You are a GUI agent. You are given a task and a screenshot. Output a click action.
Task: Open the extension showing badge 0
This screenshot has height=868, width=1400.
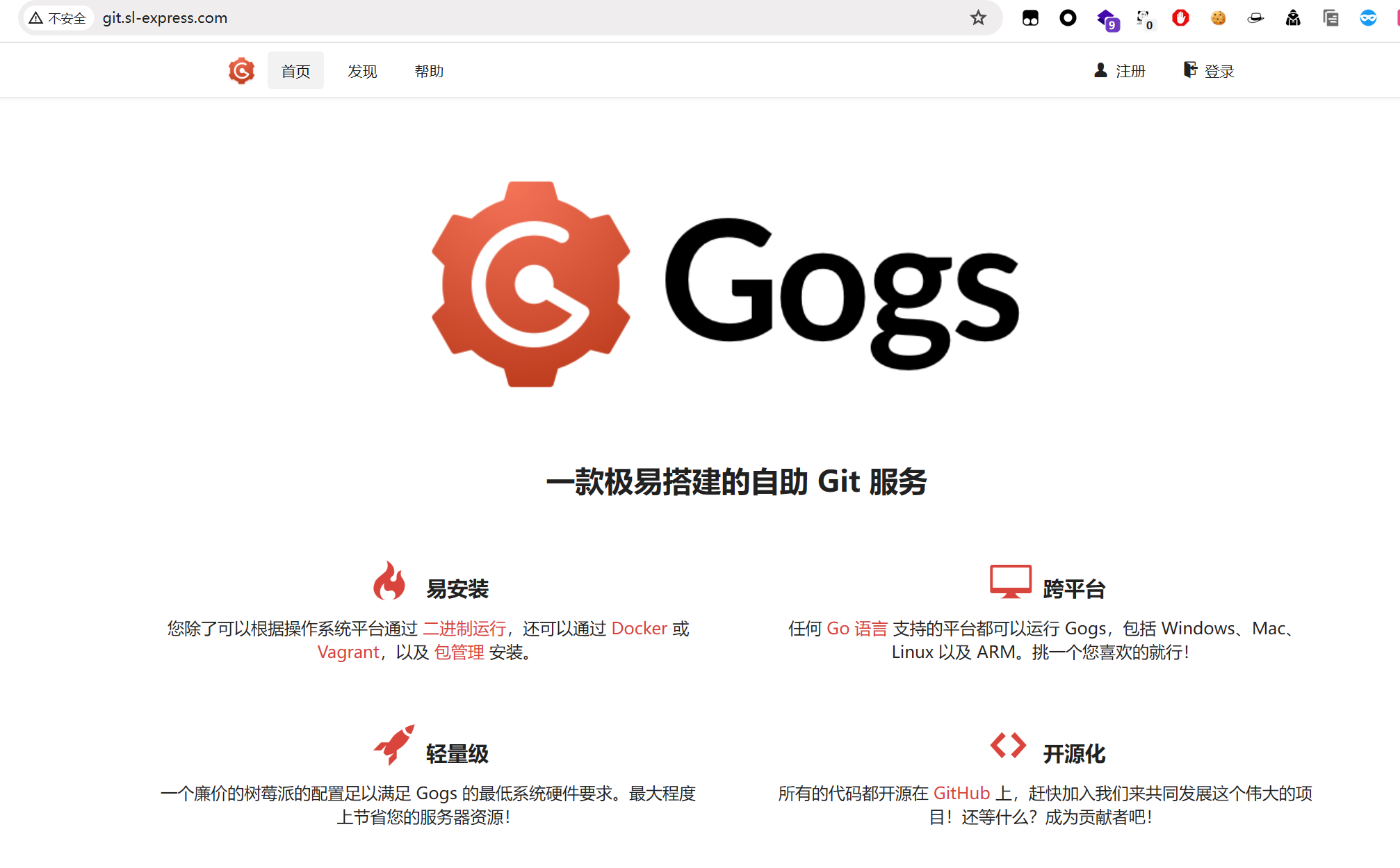pyautogui.click(x=1144, y=19)
